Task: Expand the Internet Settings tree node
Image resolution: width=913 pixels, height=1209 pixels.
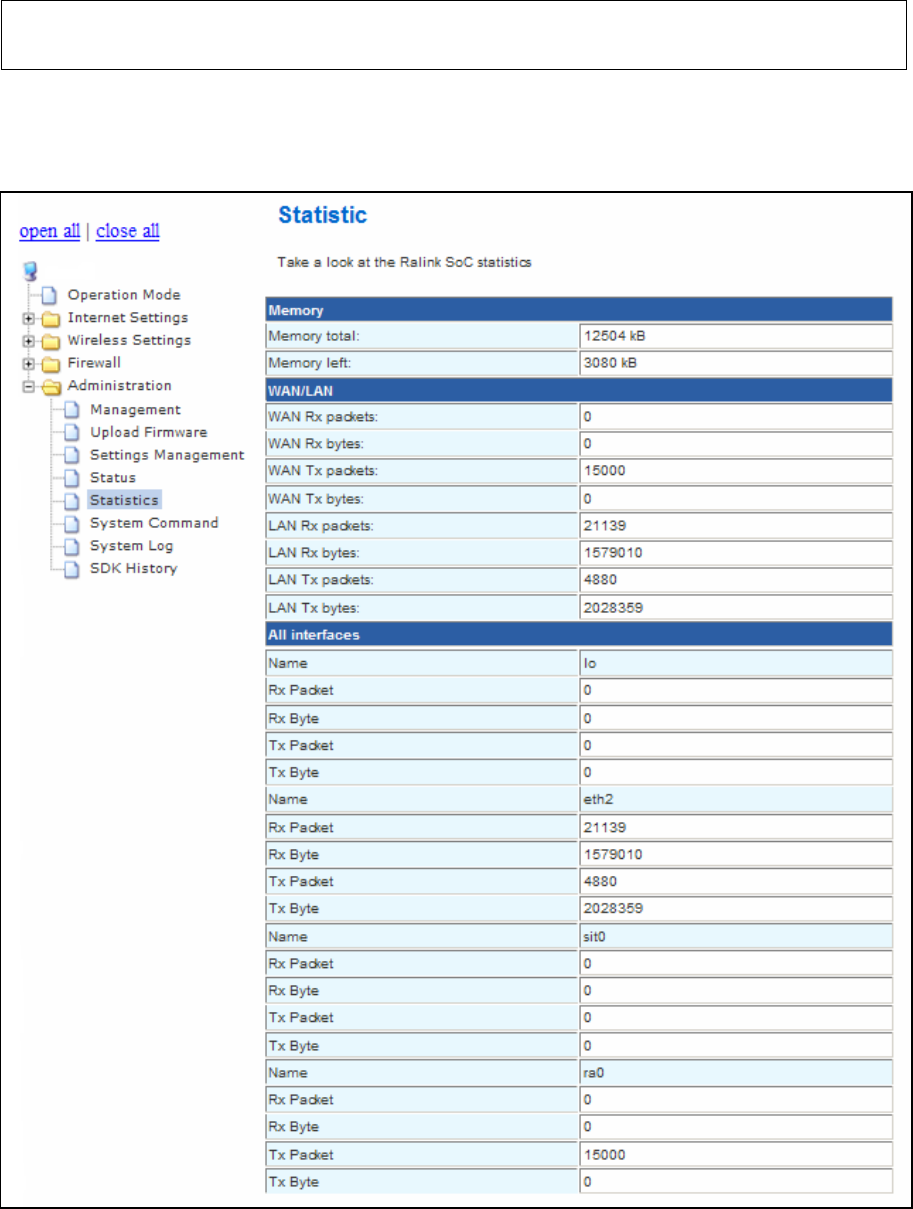Action: 29,319
